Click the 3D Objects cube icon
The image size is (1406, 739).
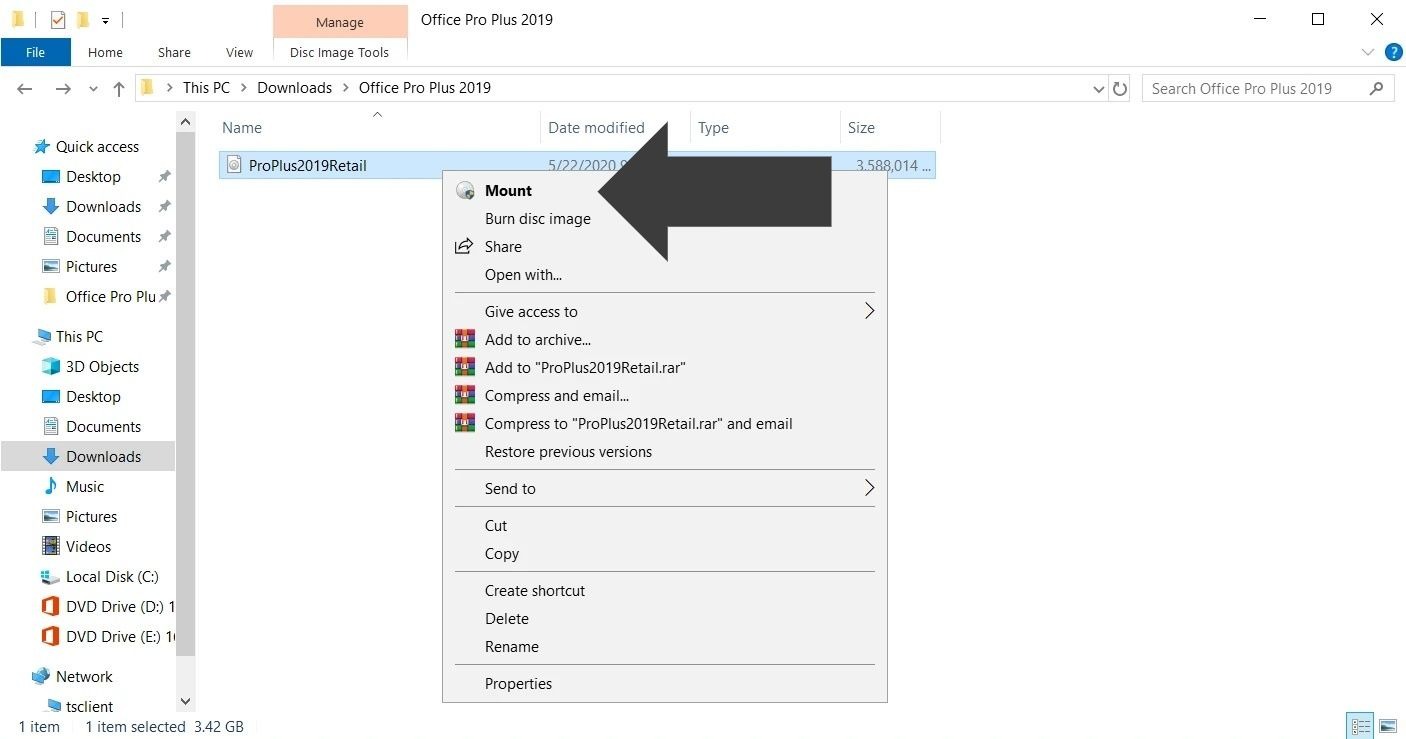pos(51,366)
